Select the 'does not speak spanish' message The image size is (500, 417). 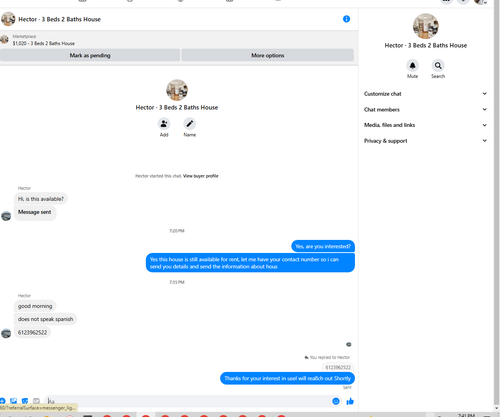pyautogui.click(x=45, y=319)
